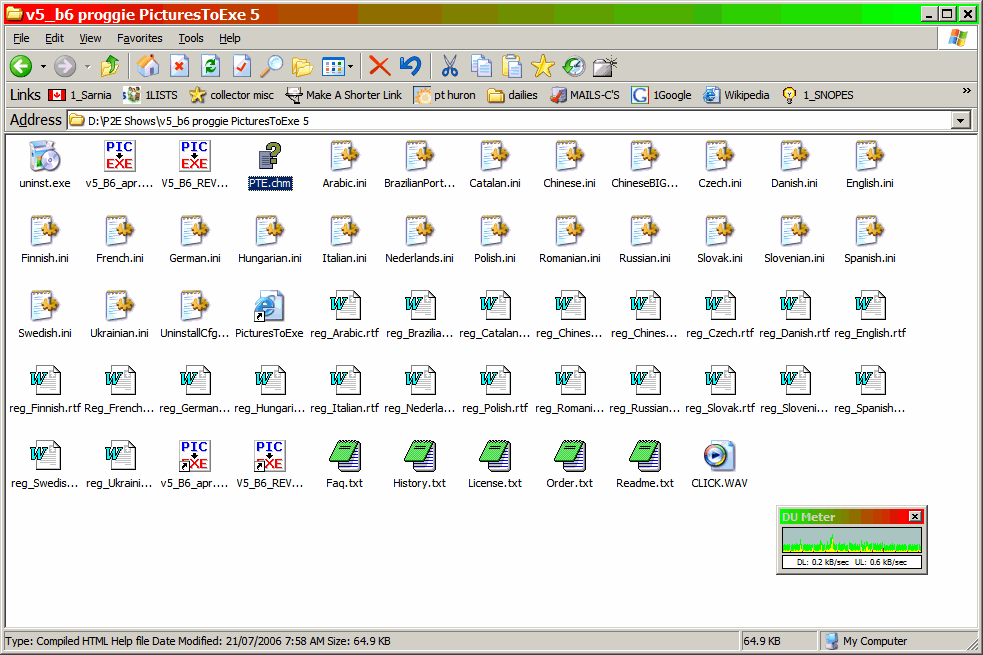Click the red X Delete toolbar icon
The height and width of the screenshot is (655, 983).
[379, 66]
